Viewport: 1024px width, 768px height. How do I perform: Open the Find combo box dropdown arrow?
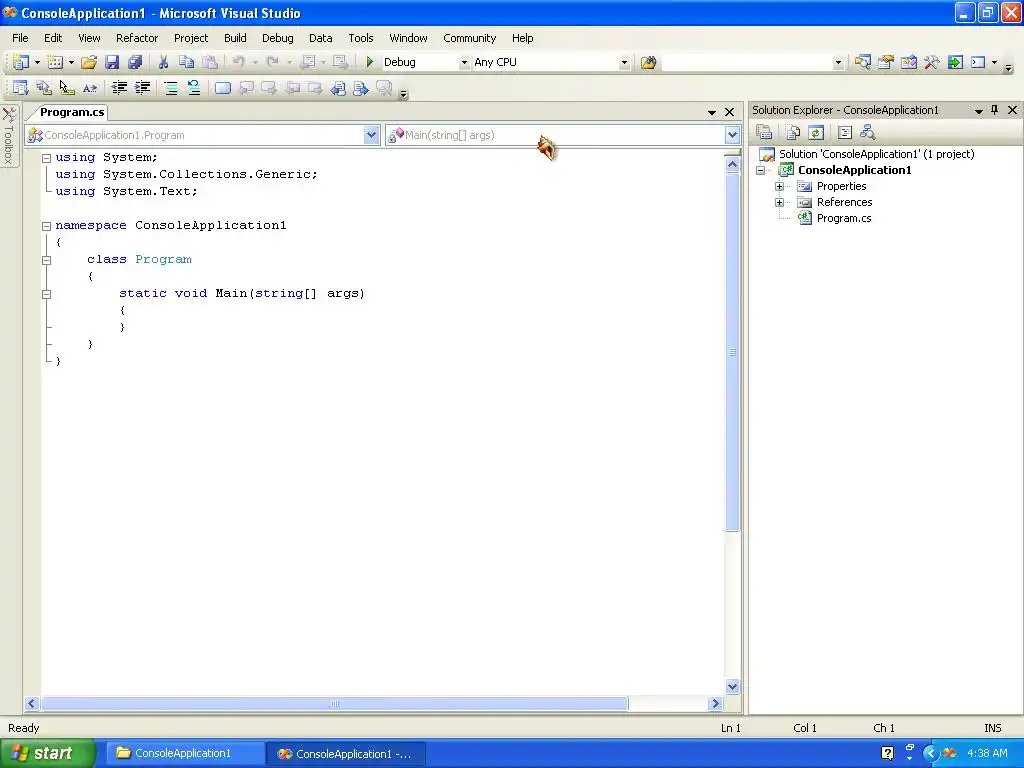[x=838, y=63]
